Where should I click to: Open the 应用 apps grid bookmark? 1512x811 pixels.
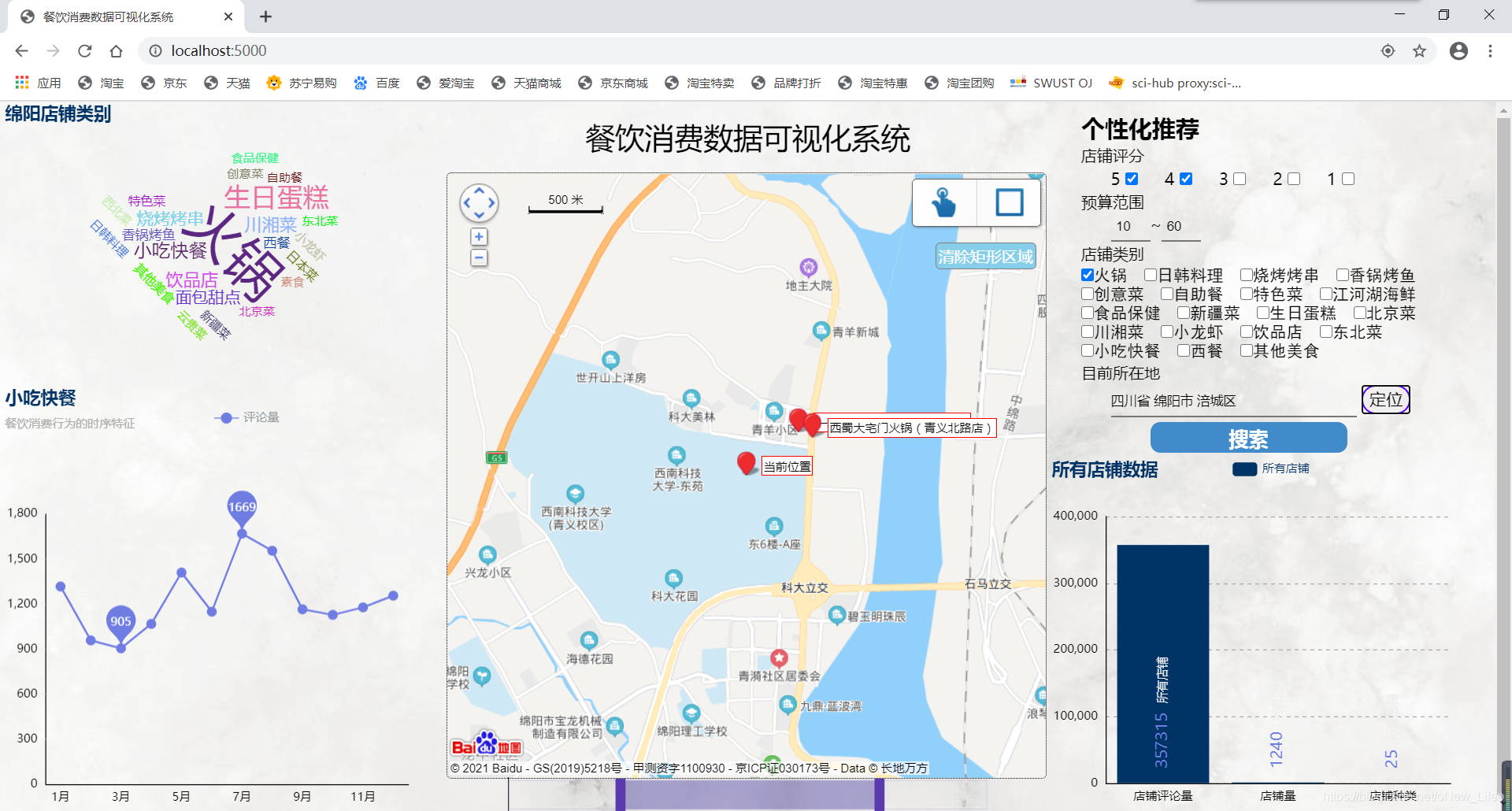pos(38,83)
